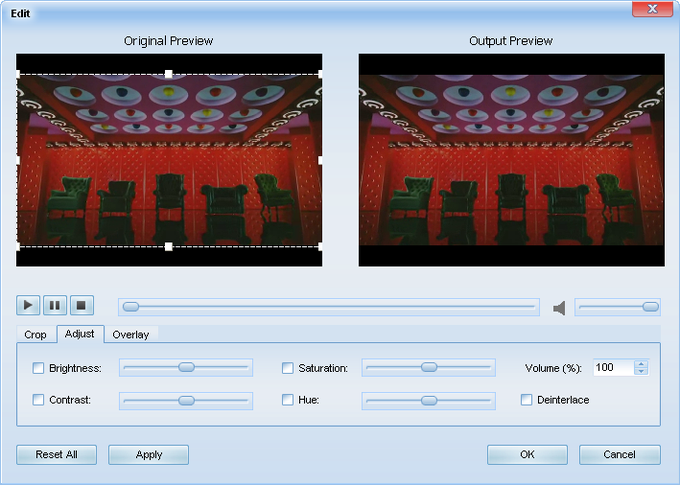Screen dimensions: 680x485
Task: Click the Contrast slider thumb
Action: (x=186, y=400)
